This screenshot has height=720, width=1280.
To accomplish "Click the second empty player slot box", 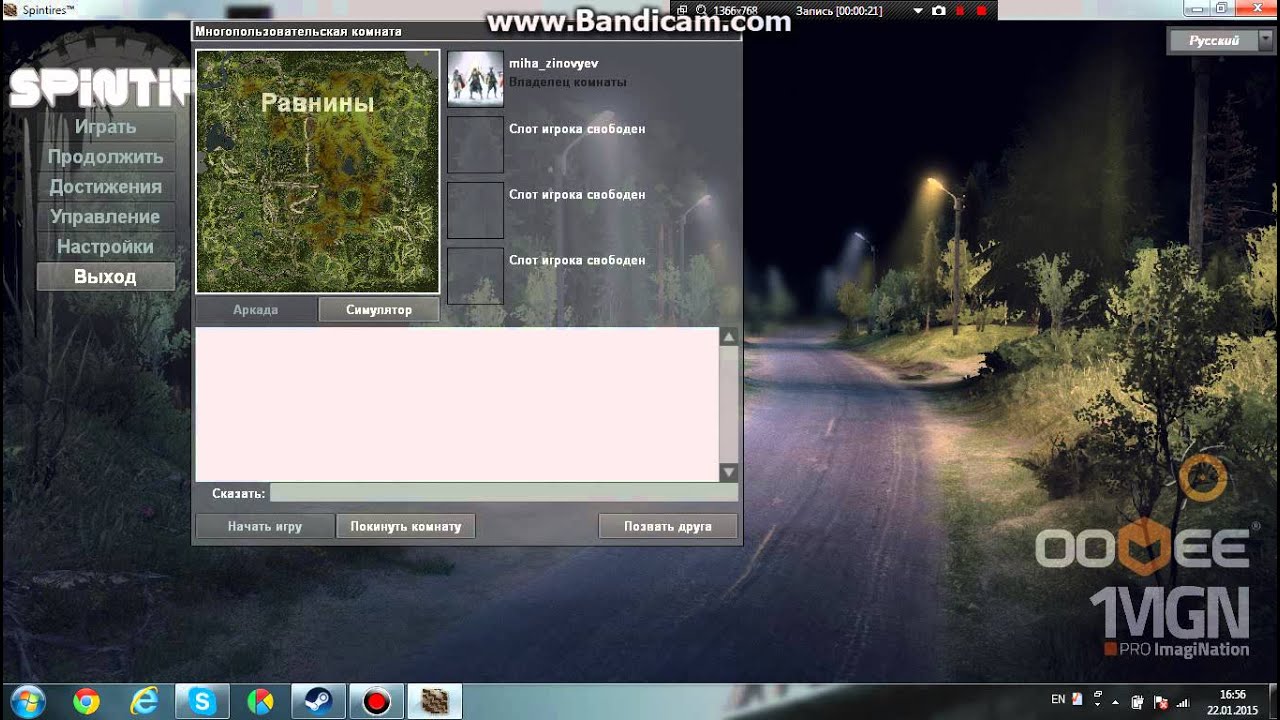I will (x=475, y=210).
